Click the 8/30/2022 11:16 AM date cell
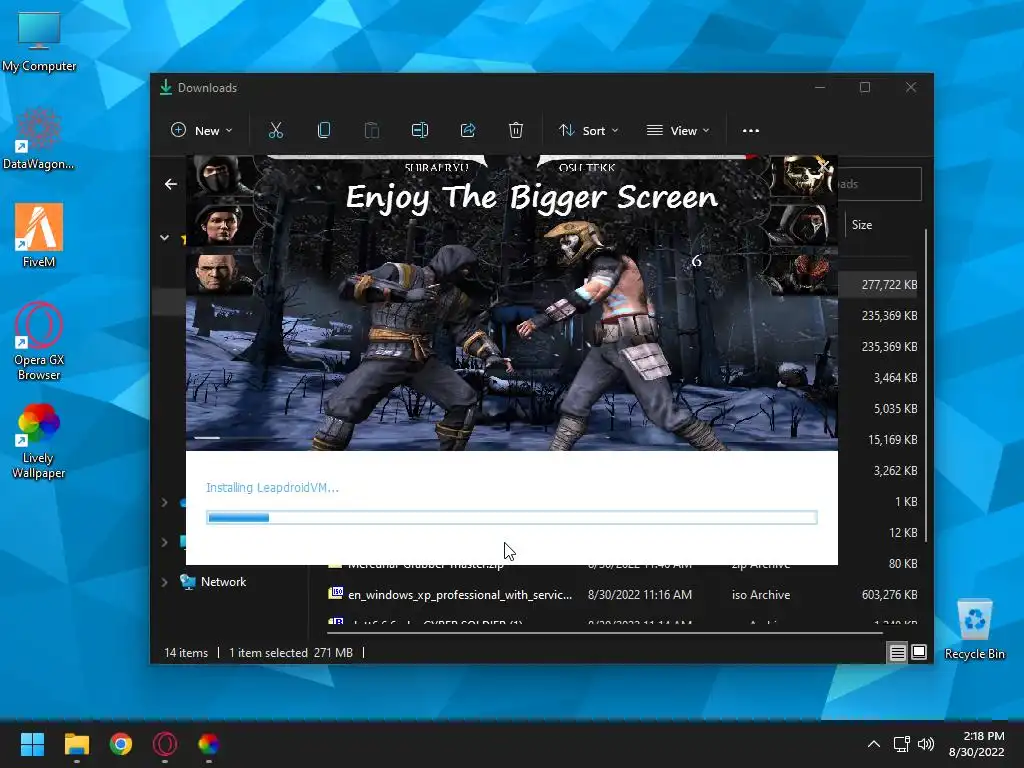The height and width of the screenshot is (768, 1024). [x=639, y=595]
